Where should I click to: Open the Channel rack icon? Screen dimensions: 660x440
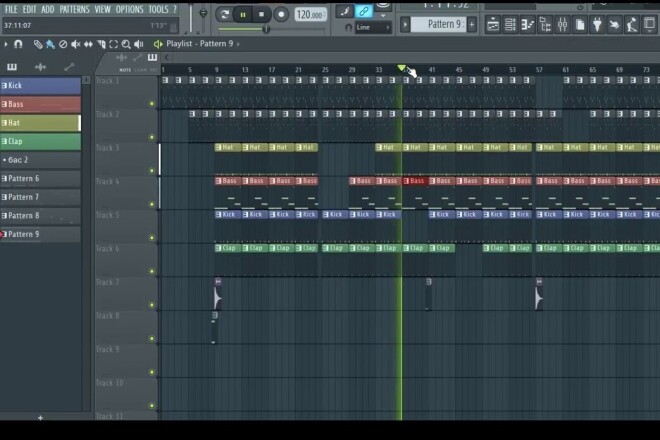click(510, 24)
